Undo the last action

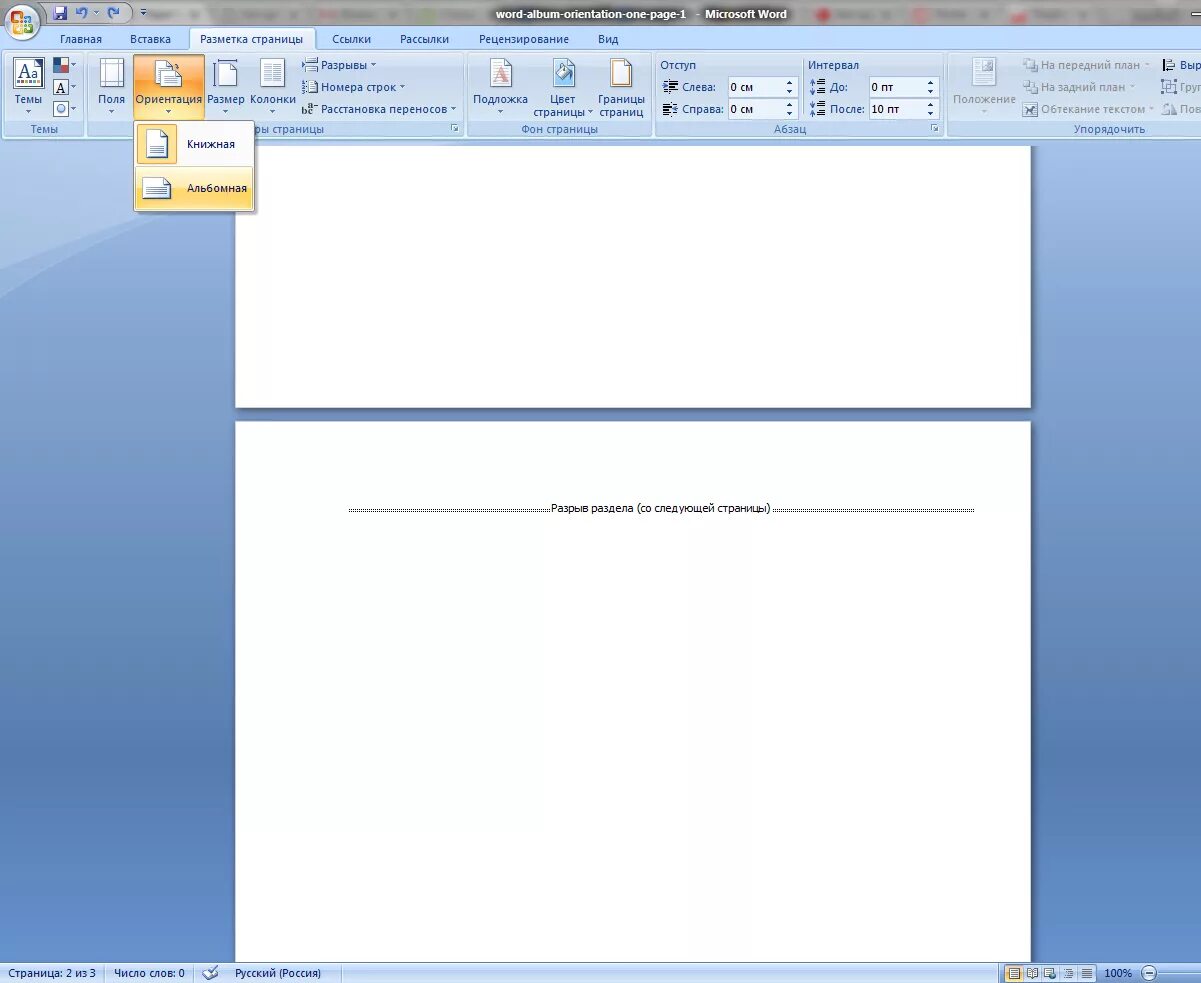(81, 14)
